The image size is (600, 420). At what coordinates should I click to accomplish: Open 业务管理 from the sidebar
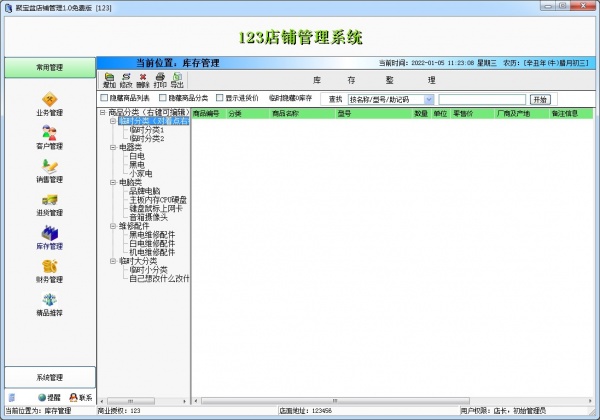point(49,102)
